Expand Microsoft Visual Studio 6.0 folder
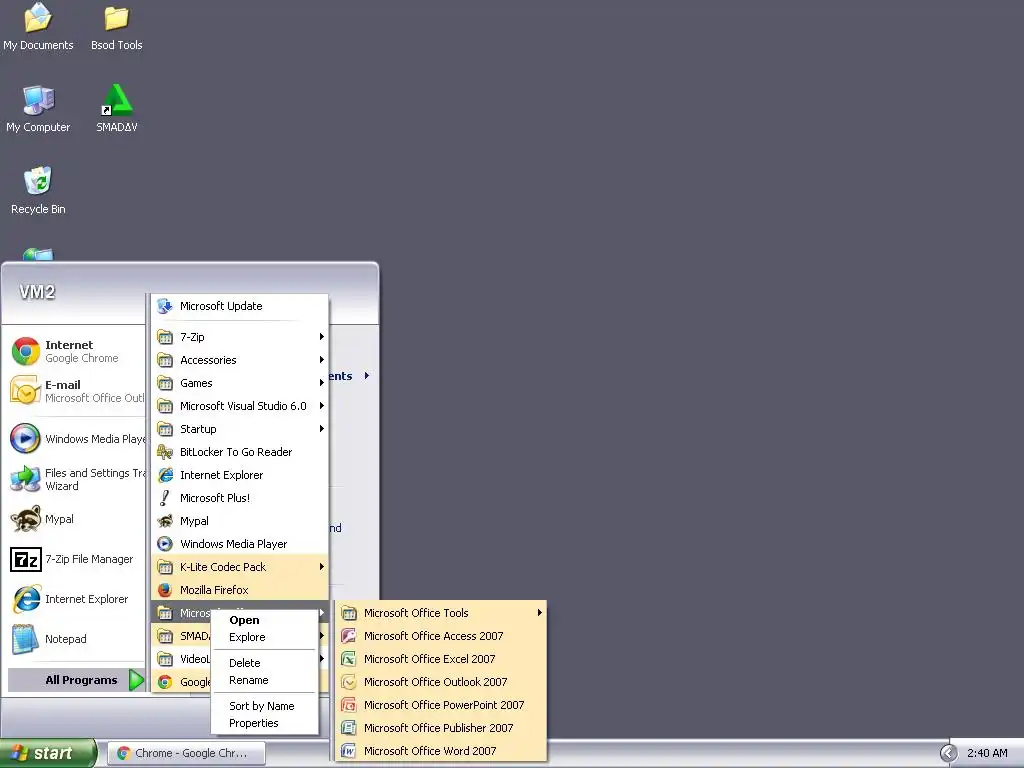This screenshot has height=768, width=1024. [x=240, y=406]
